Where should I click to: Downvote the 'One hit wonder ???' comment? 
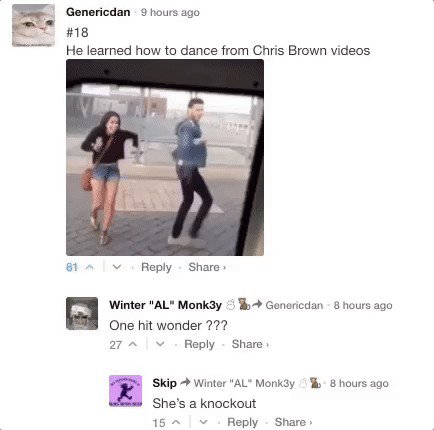coord(160,344)
